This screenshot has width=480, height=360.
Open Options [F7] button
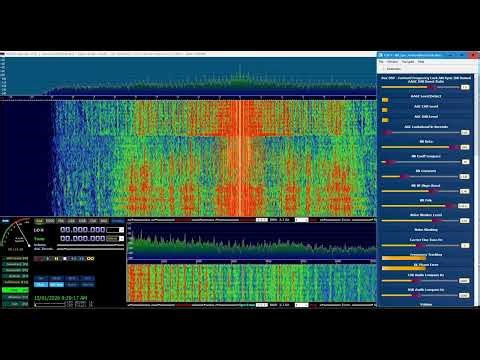(15, 276)
